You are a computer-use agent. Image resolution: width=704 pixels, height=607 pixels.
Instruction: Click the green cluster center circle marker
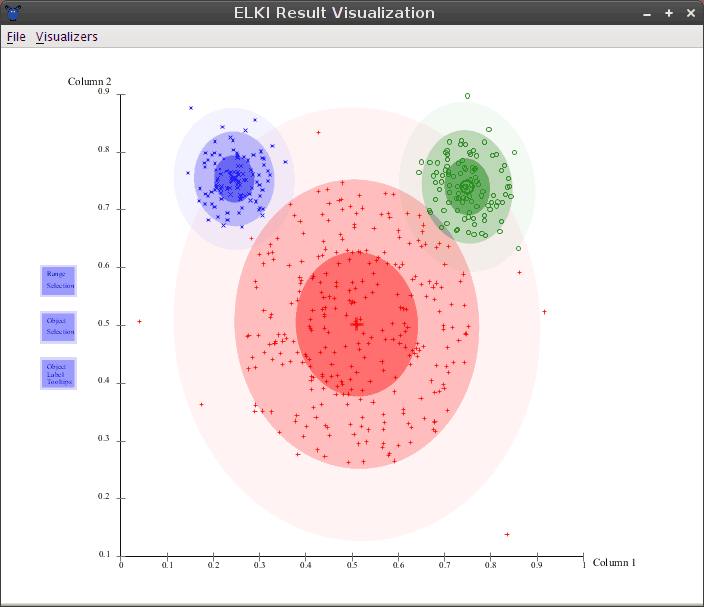pos(466,186)
